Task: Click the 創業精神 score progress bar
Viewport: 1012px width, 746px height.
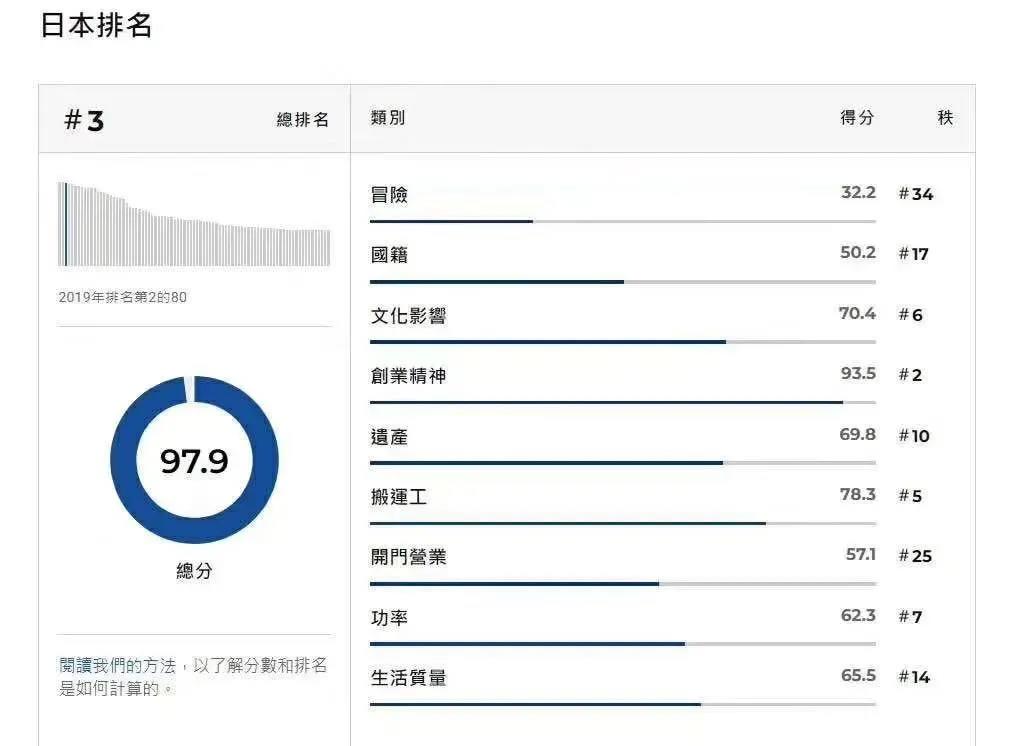Action: click(x=623, y=403)
